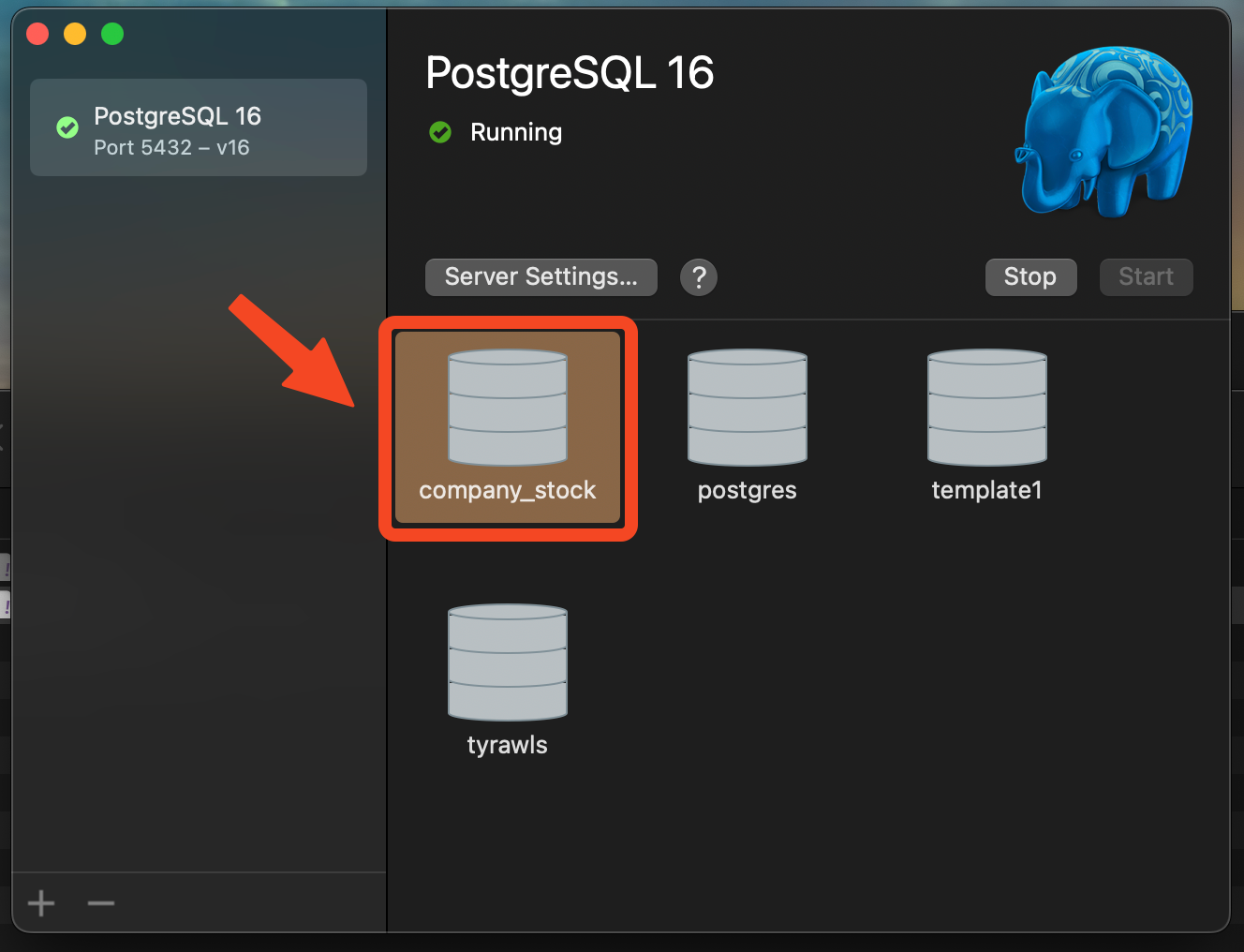The width and height of the screenshot is (1244, 952).
Task: Open the tyrawls database icon
Action: [x=508, y=662]
